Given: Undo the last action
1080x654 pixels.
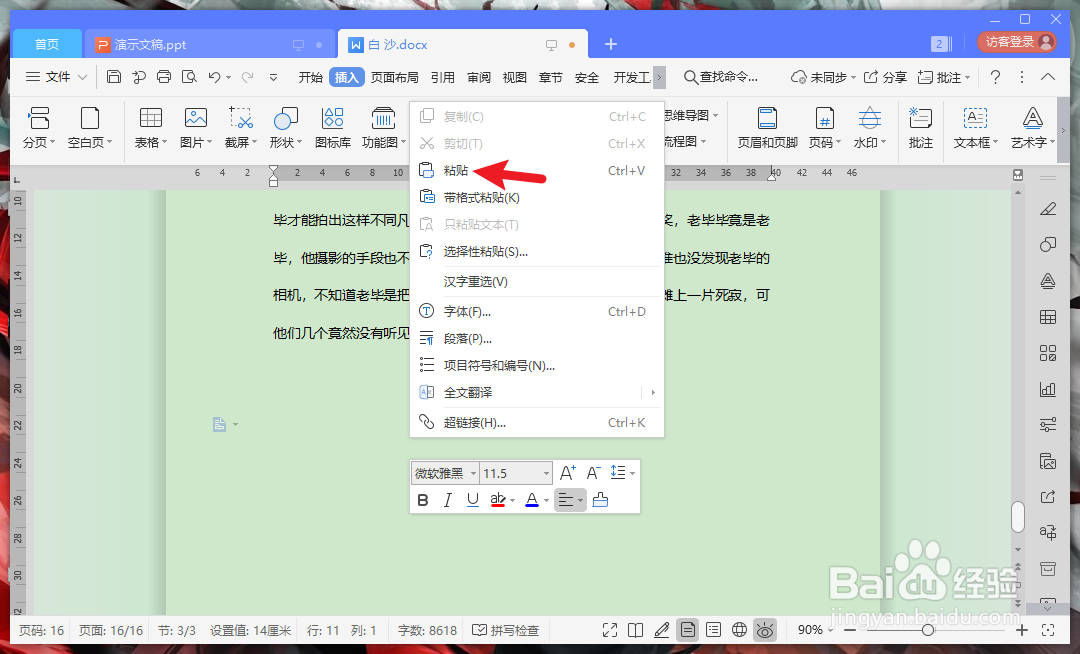Looking at the screenshot, I should [214, 77].
